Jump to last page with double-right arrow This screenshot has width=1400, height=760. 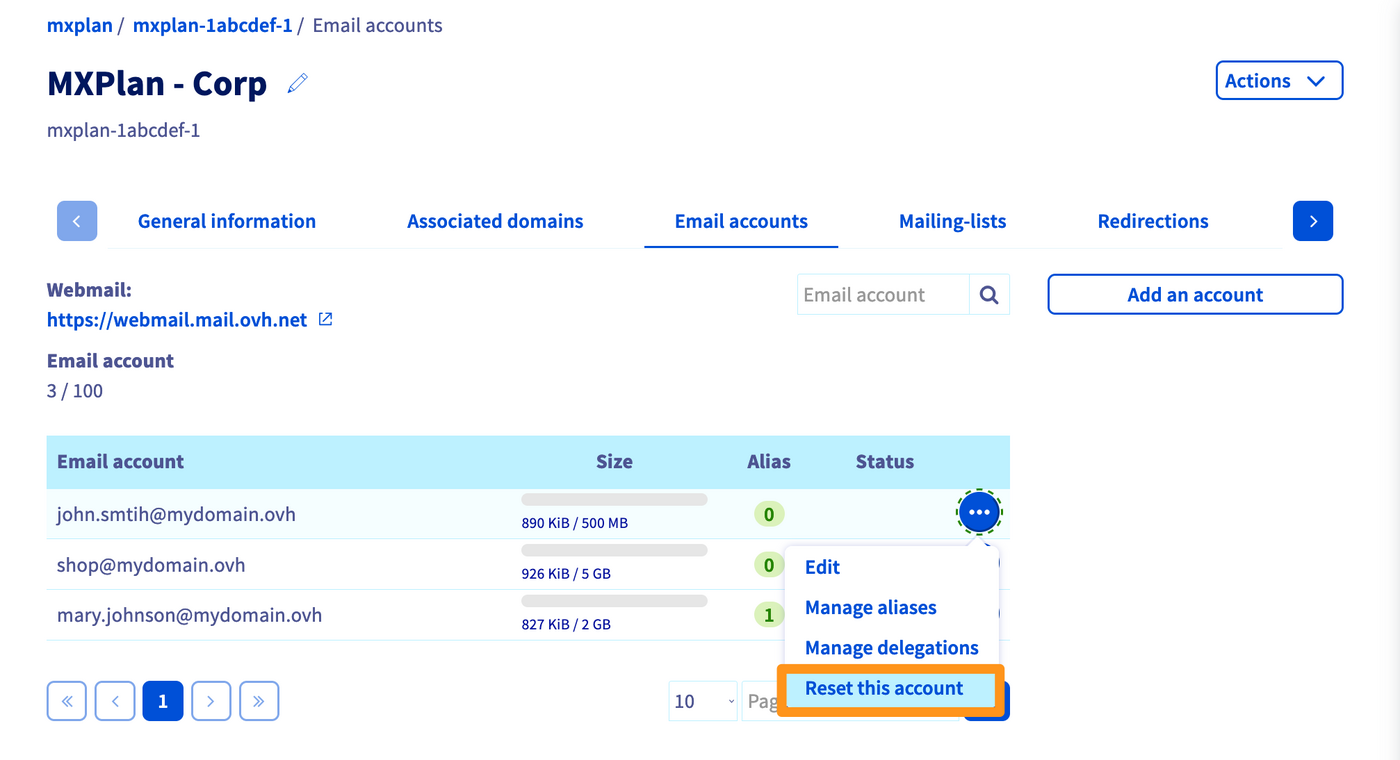259,701
